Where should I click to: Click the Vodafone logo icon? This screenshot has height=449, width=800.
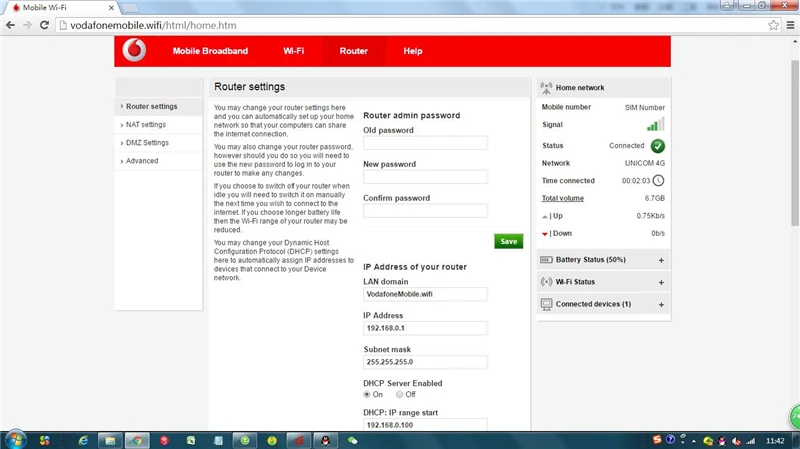(134, 51)
